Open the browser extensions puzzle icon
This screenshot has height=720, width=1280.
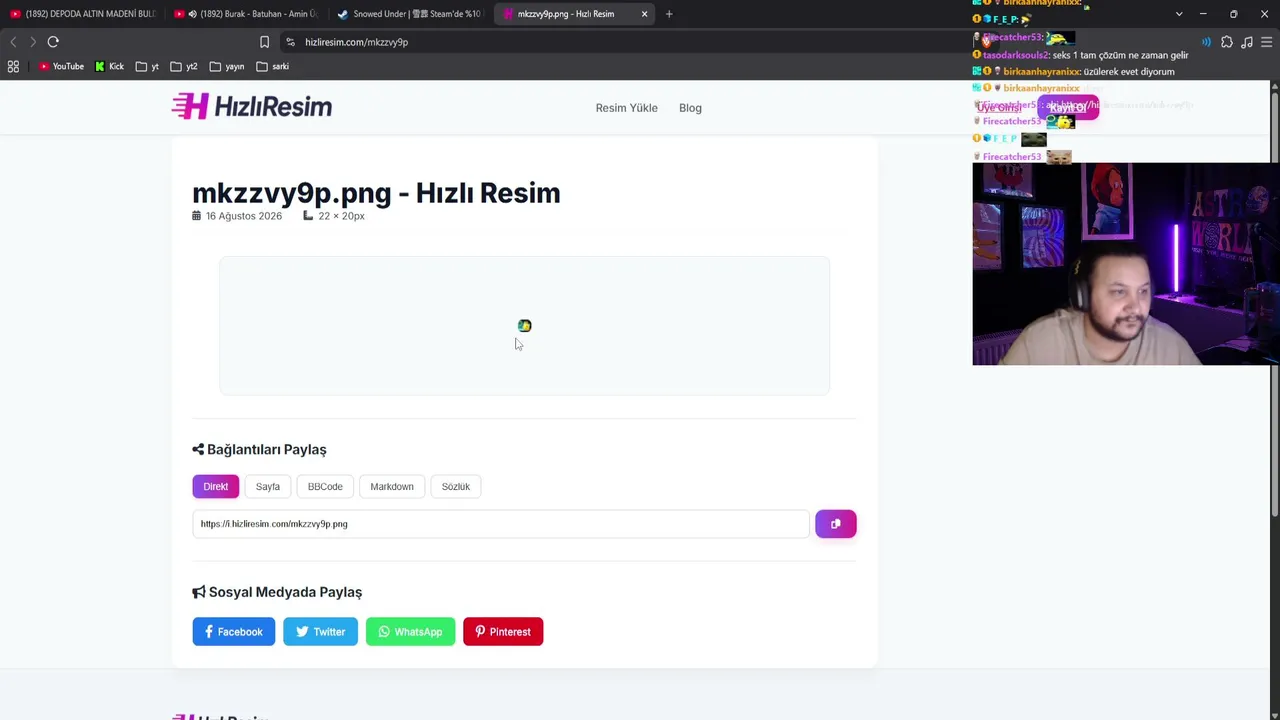(x=1227, y=42)
